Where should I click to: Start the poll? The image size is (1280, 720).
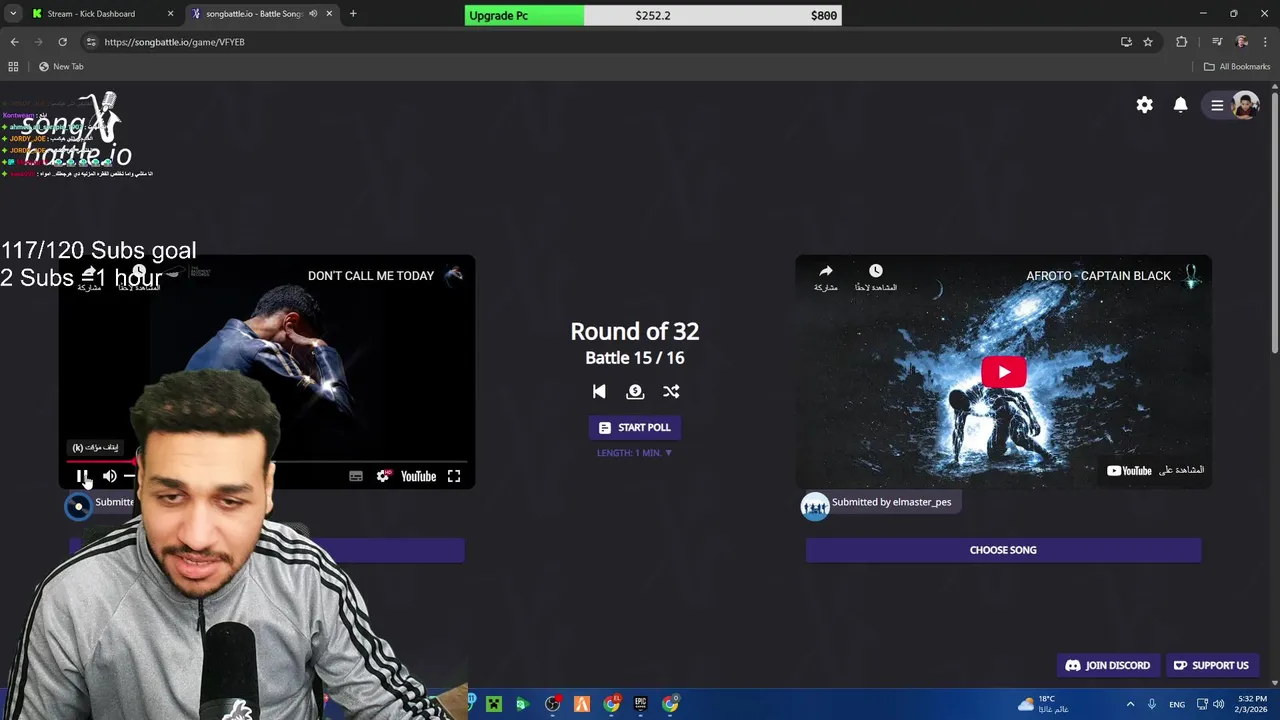pyautogui.click(x=634, y=427)
